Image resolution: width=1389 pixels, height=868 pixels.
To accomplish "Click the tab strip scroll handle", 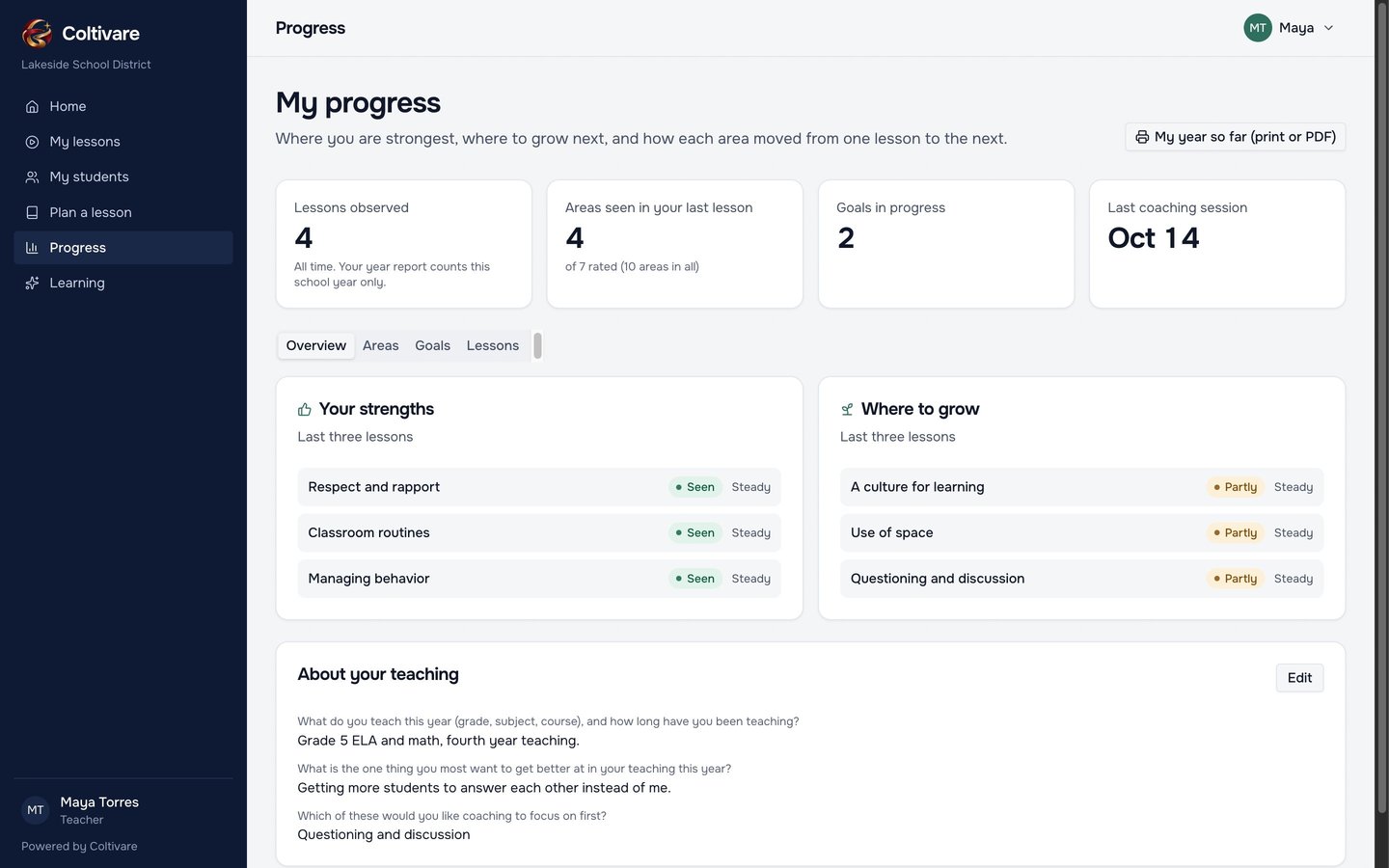I will click(x=537, y=345).
